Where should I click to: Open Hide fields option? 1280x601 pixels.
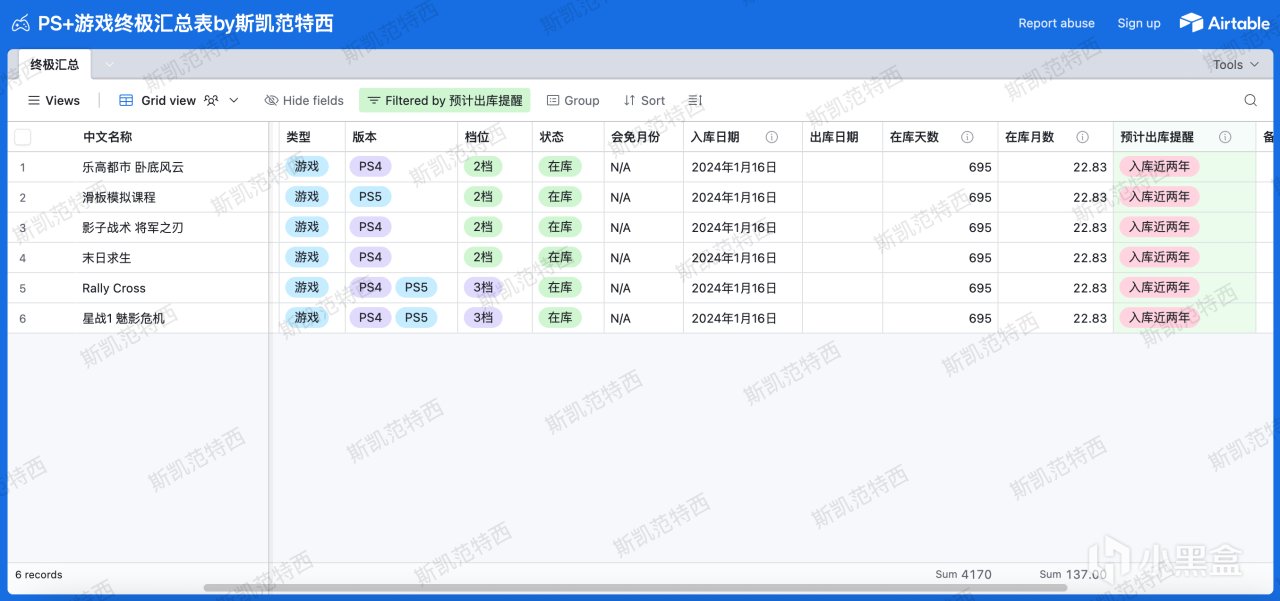pos(304,100)
